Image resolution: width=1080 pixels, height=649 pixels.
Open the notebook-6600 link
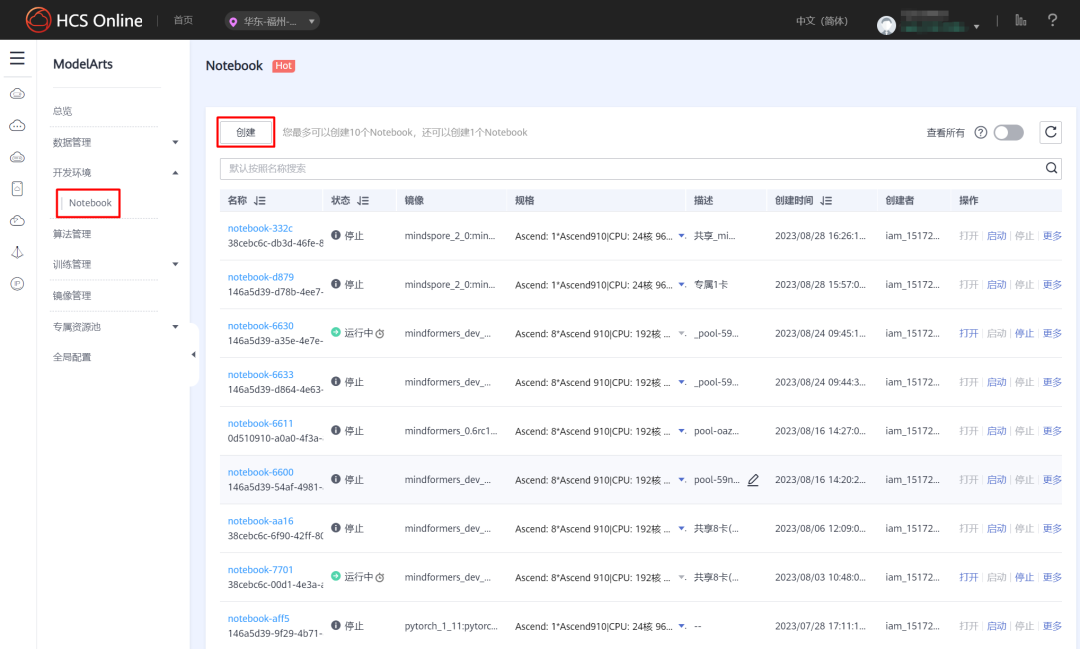point(260,472)
